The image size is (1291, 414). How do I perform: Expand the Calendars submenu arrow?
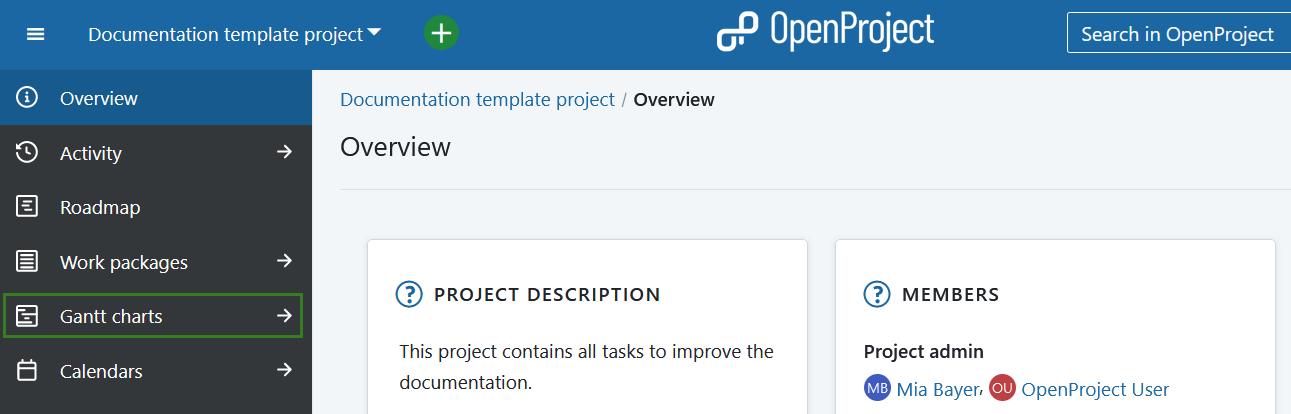pos(285,370)
